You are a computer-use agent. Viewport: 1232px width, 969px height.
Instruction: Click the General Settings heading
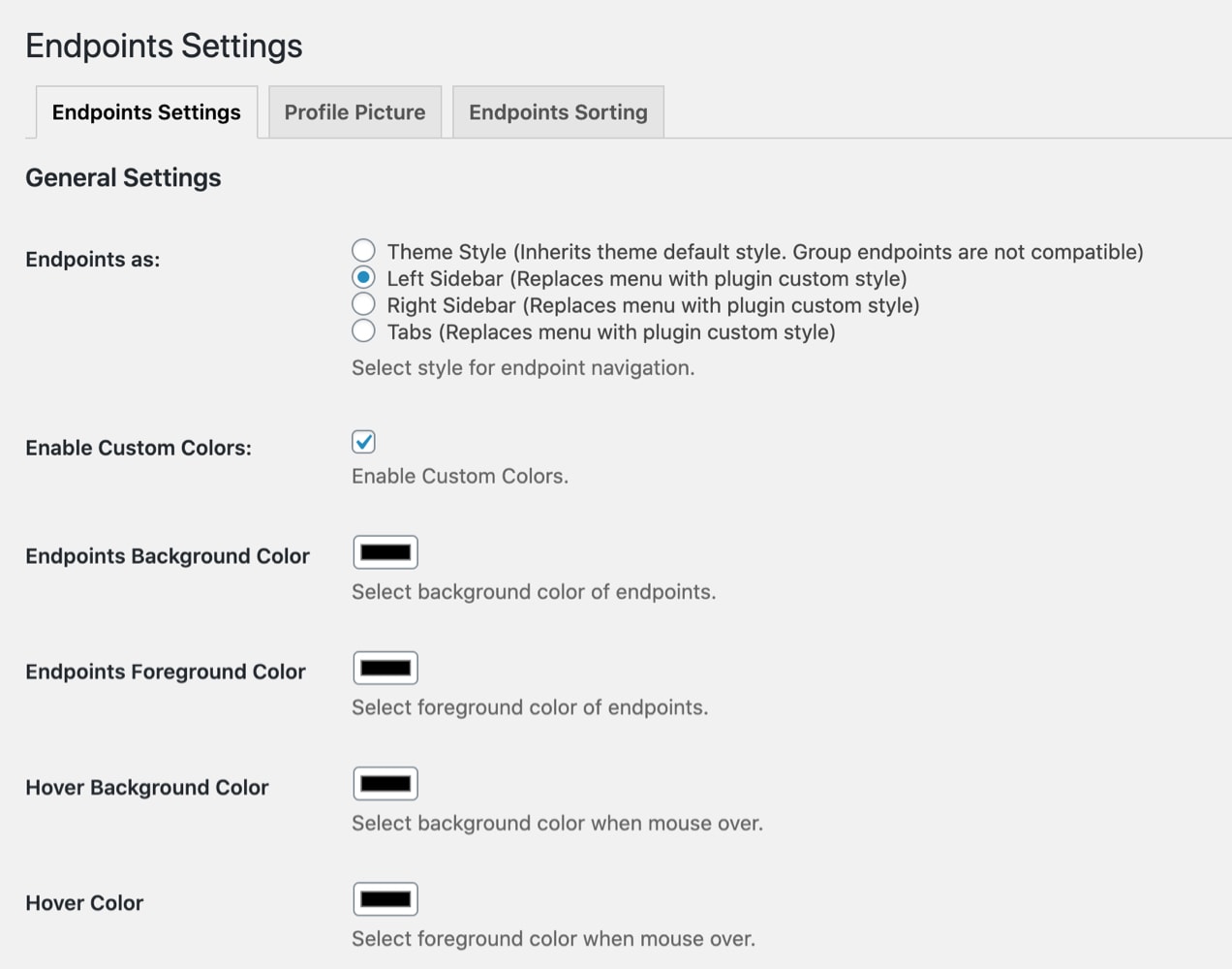click(x=123, y=177)
